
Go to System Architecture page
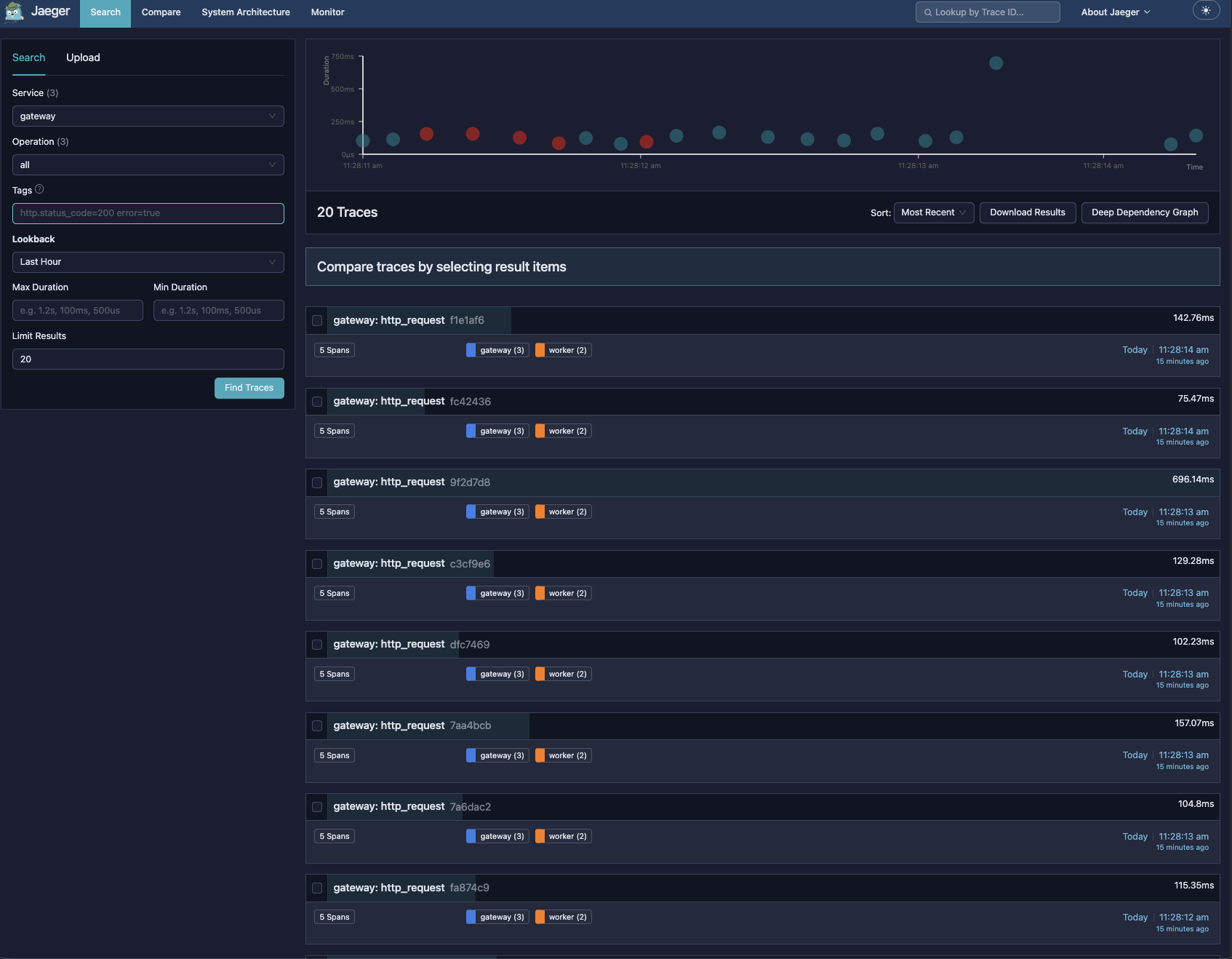pyautogui.click(x=245, y=12)
